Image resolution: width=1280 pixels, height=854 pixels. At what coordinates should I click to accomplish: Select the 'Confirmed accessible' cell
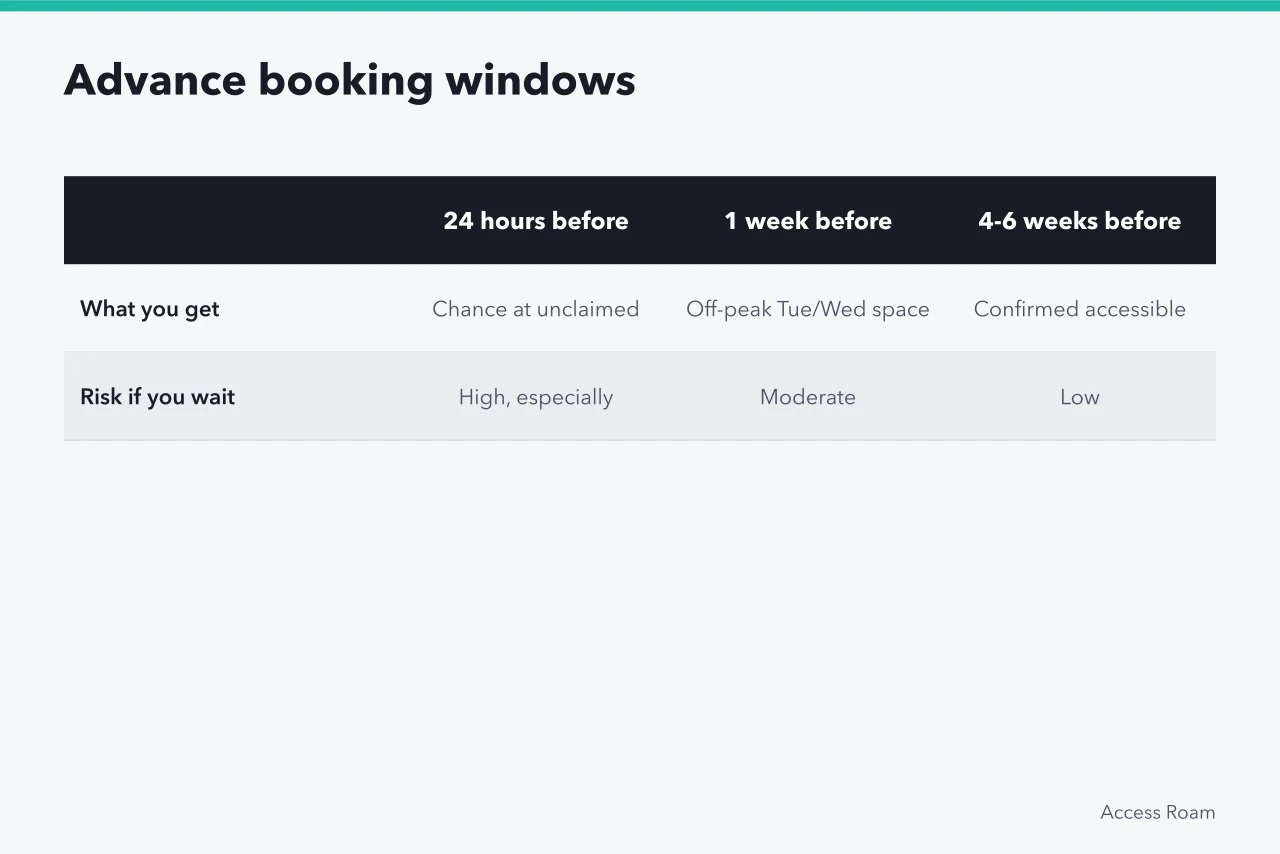click(x=1080, y=309)
